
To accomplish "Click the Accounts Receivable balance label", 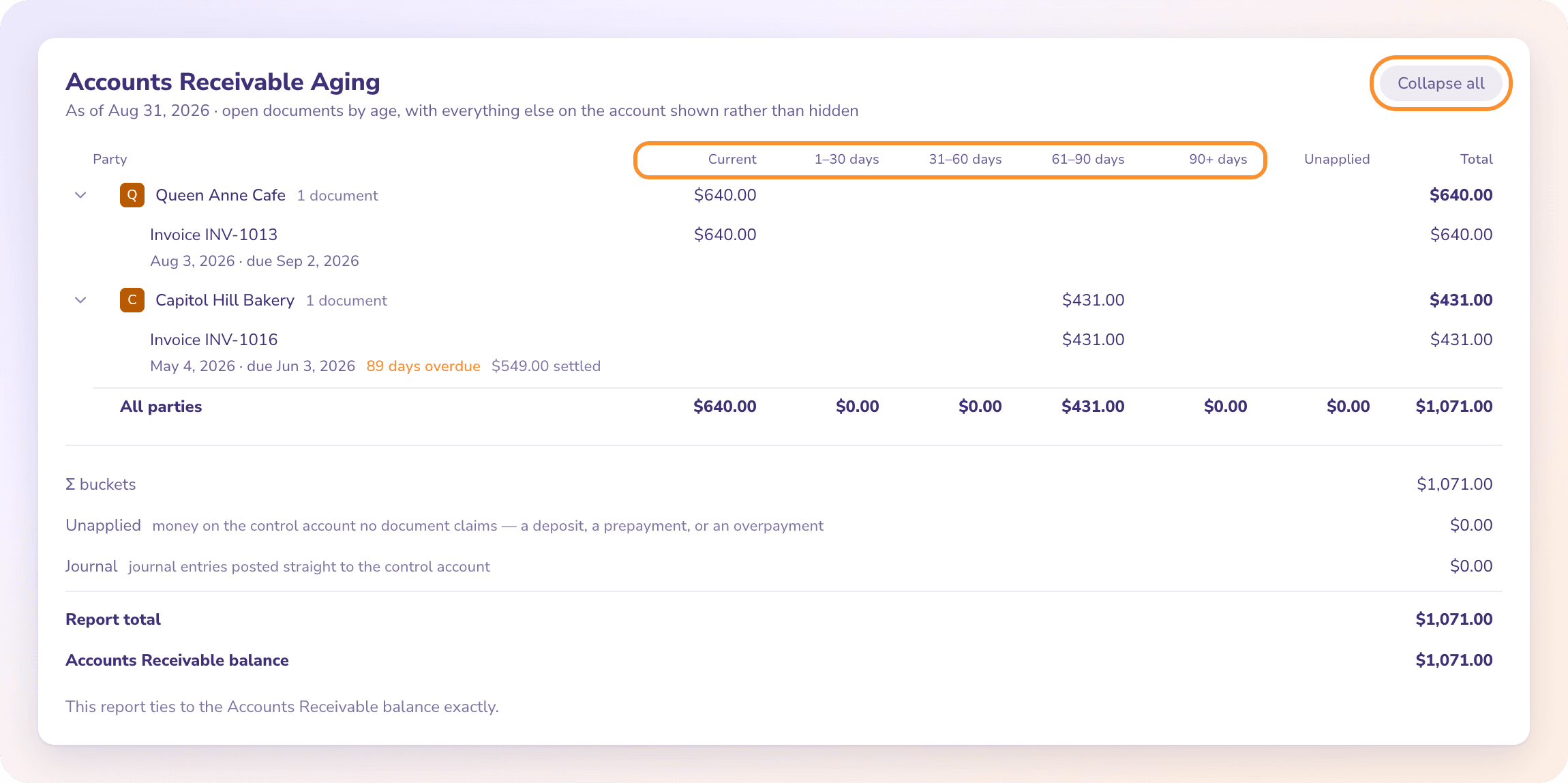I will click(x=177, y=660).
